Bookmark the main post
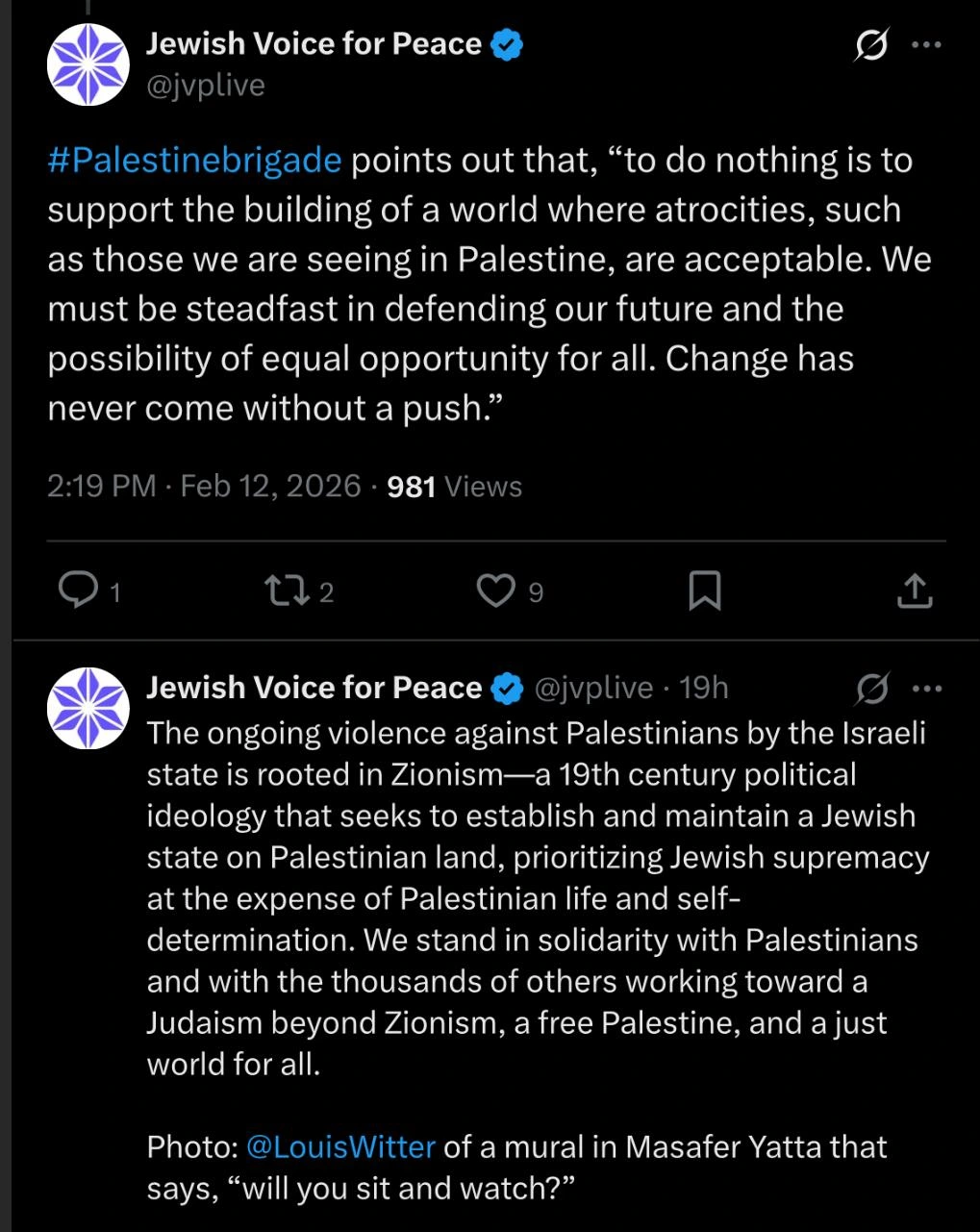 click(705, 591)
